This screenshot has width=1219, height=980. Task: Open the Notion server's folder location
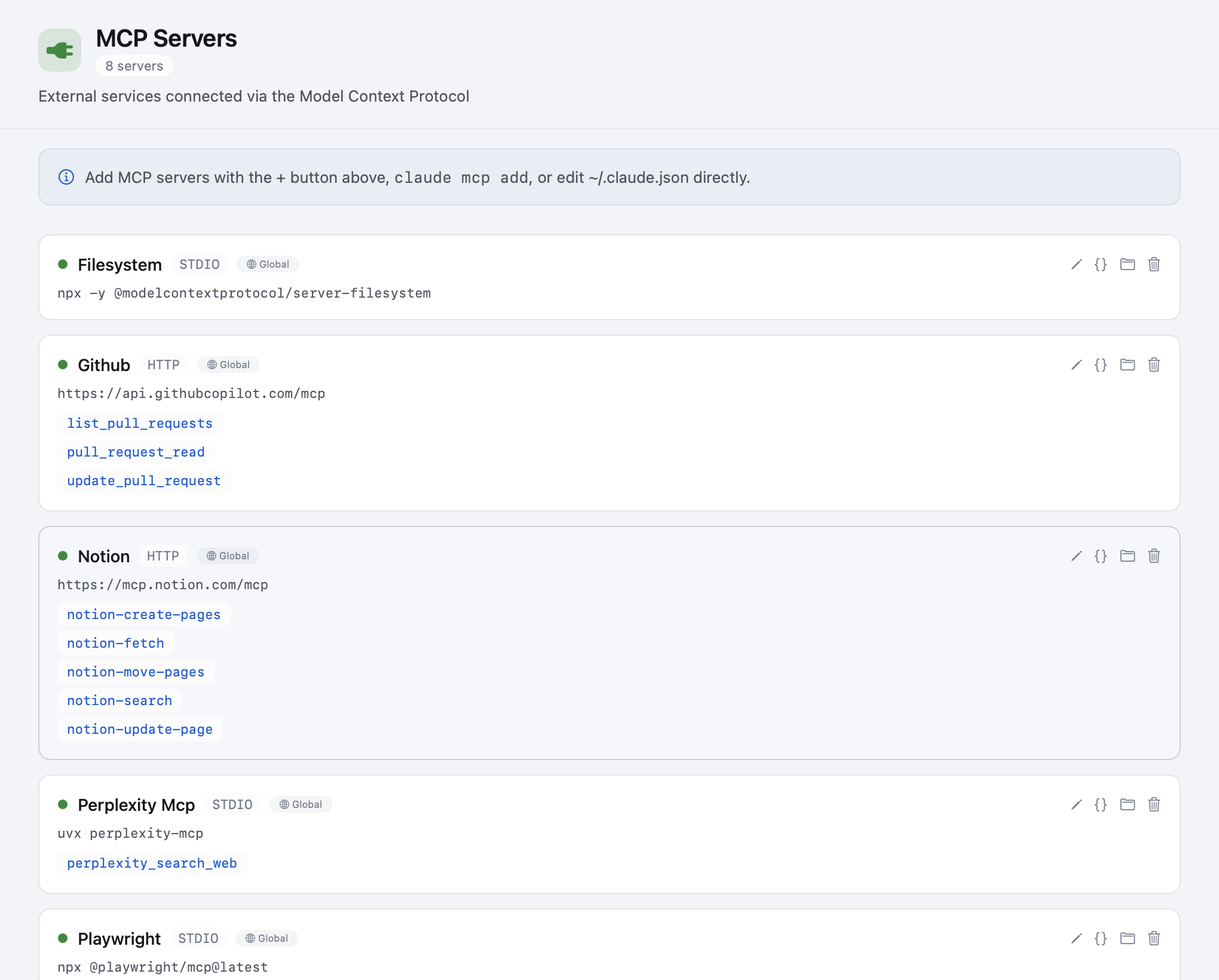tap(1128, 556)
